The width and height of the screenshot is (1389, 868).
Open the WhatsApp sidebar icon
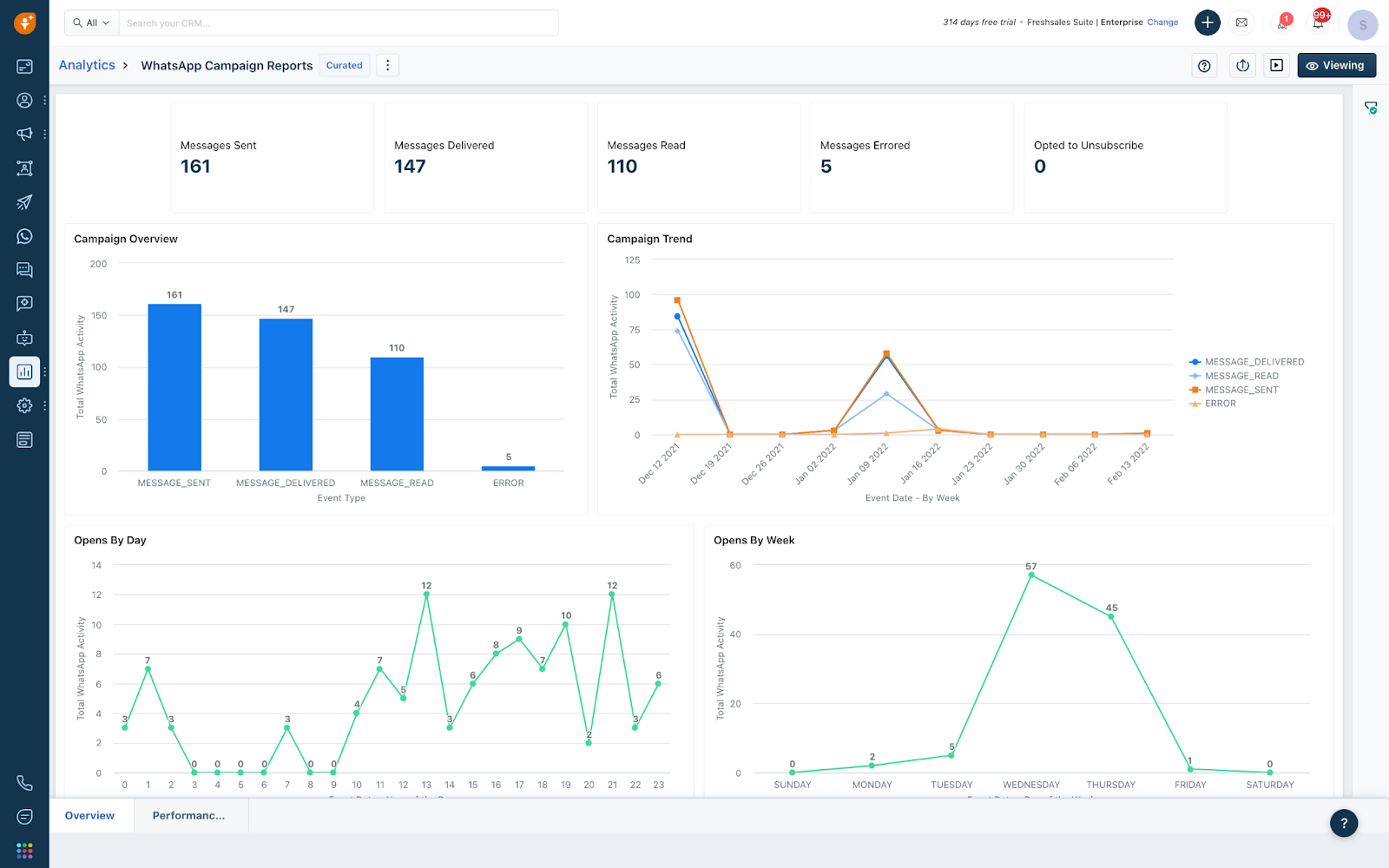24,236
